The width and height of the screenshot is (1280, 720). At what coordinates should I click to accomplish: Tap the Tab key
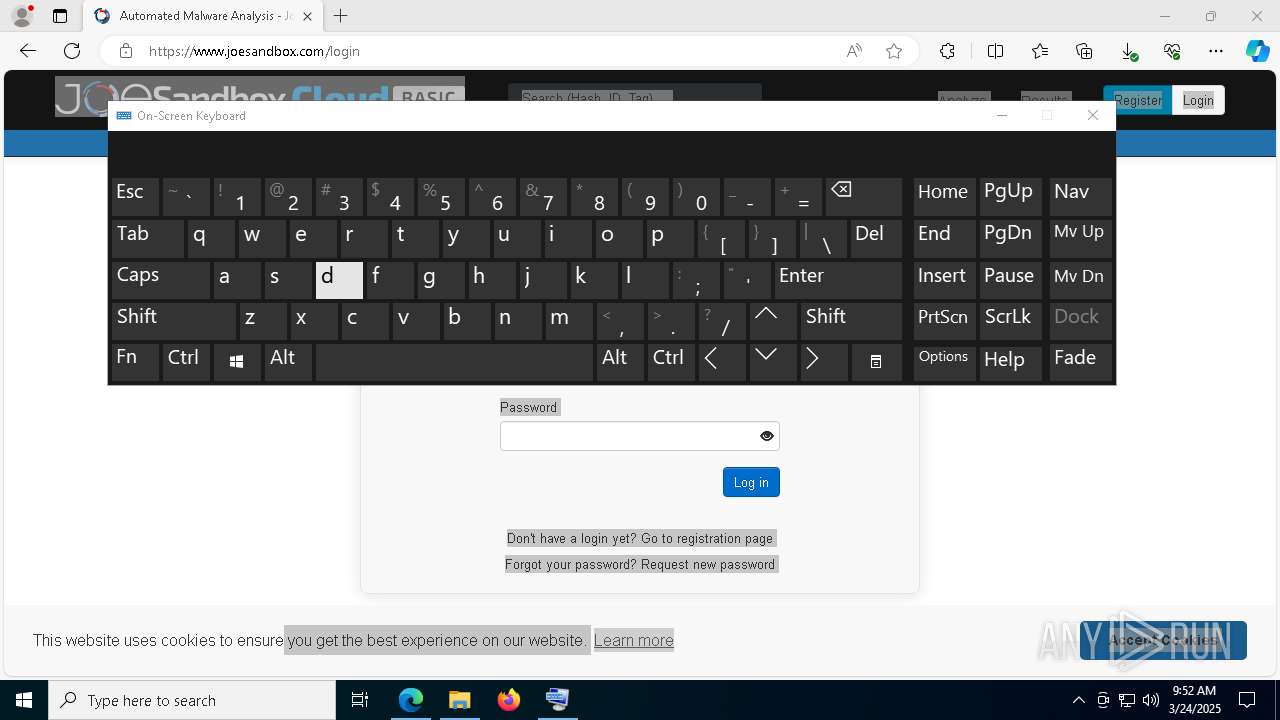(x=148, y=238)
